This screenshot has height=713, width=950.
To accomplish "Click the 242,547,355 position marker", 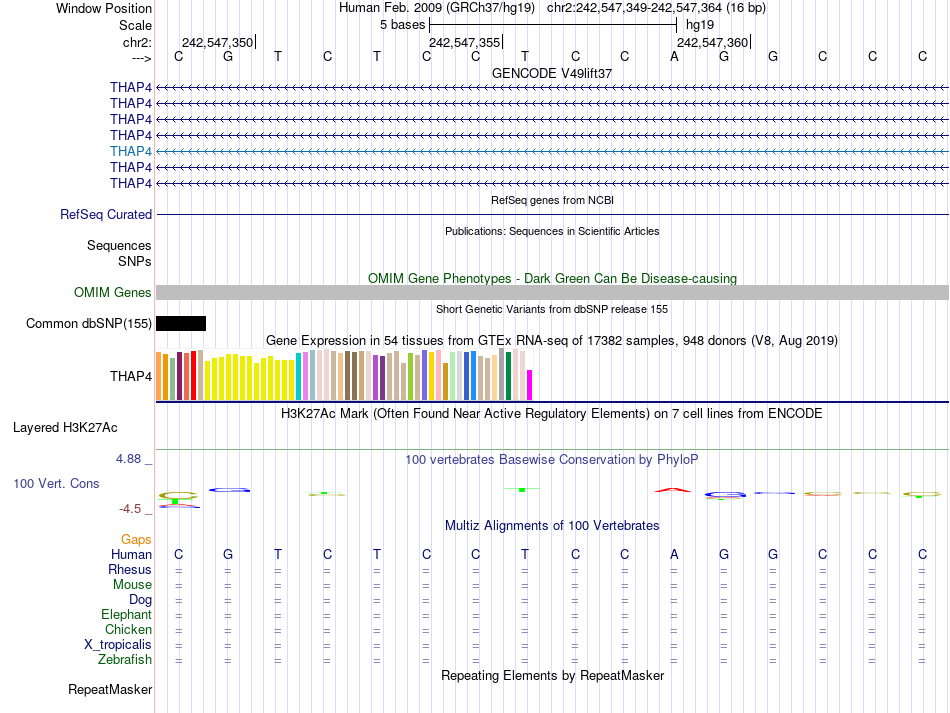I will tap(465, 42).
